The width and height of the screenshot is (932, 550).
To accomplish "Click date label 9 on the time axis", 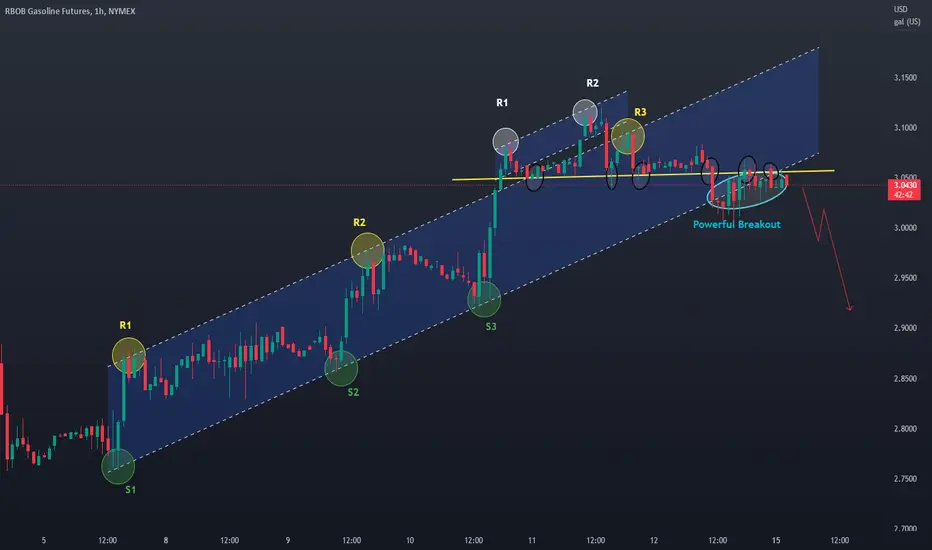I will point(288,540).
